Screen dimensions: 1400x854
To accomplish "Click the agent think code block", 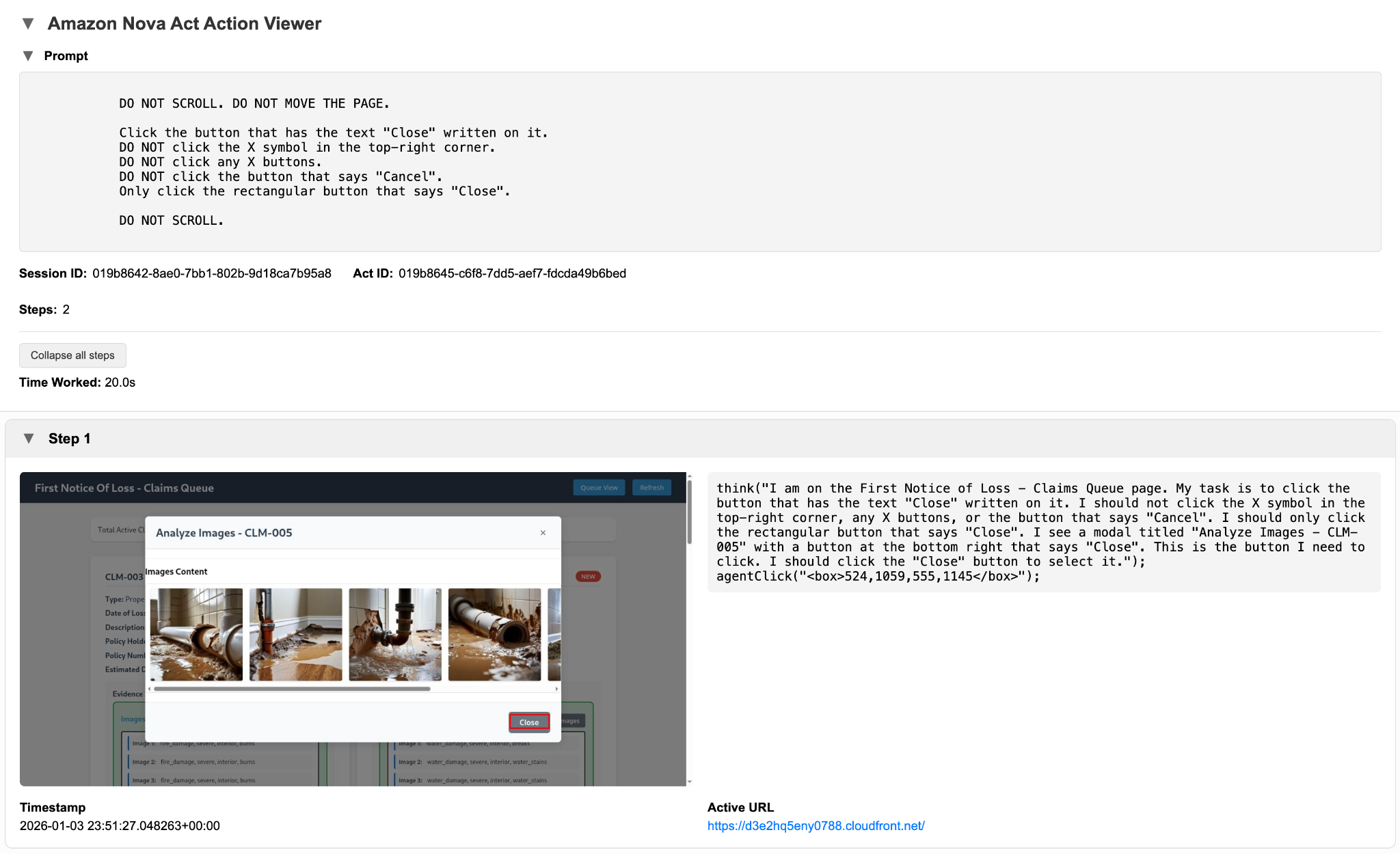I will pos(1044,532).
